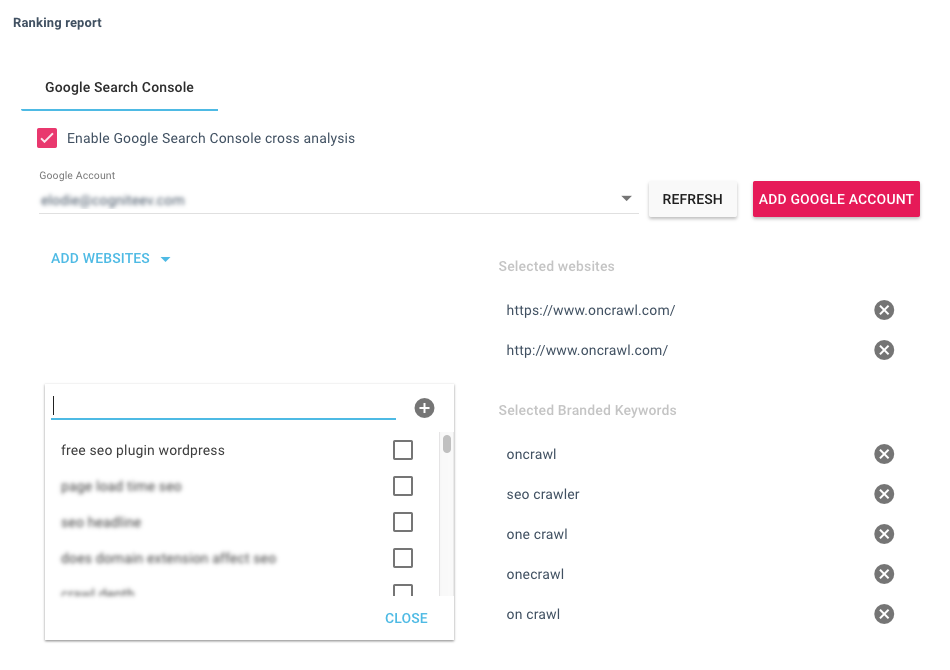Click the keyword list scrollbar

pos(447,444)
